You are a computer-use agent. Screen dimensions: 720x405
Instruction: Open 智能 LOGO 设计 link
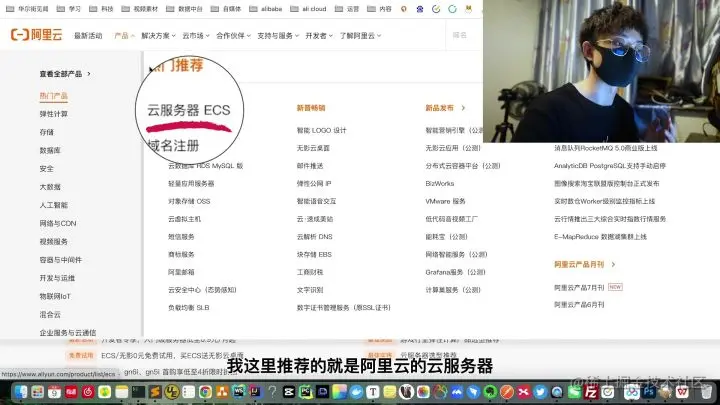tap(321, 130)
